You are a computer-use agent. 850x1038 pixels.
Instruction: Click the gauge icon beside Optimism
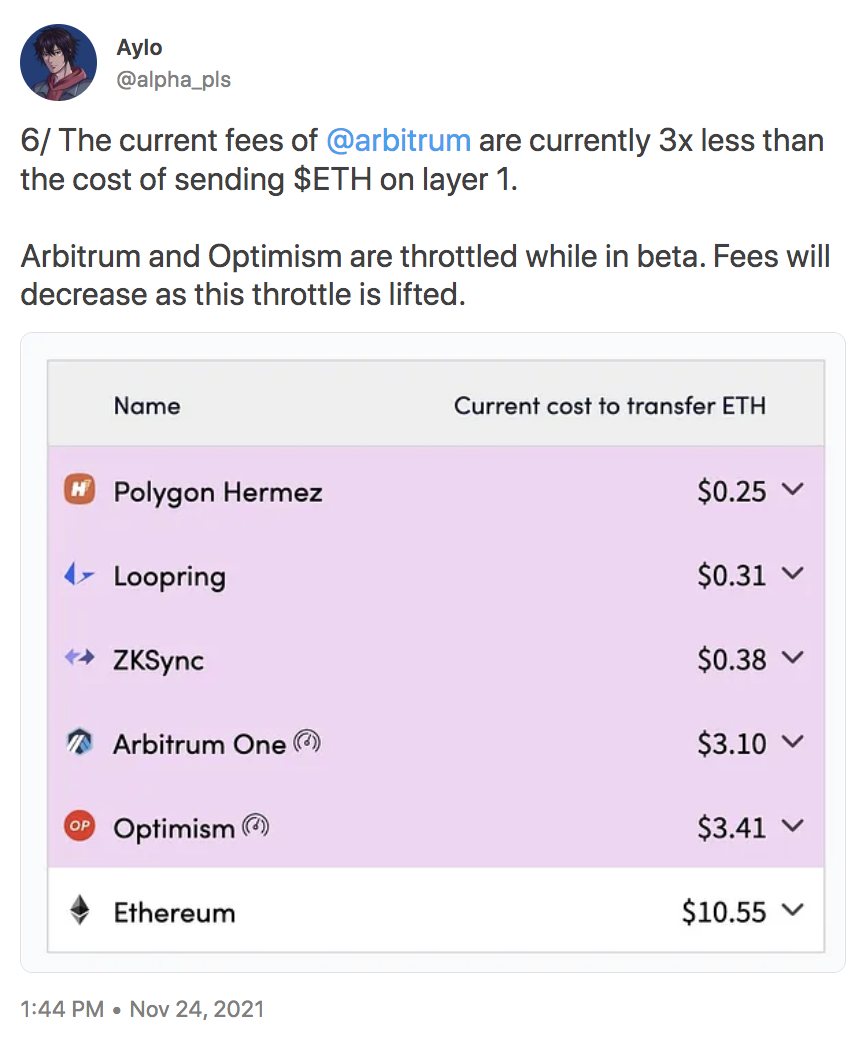click(x=256, y=826)
